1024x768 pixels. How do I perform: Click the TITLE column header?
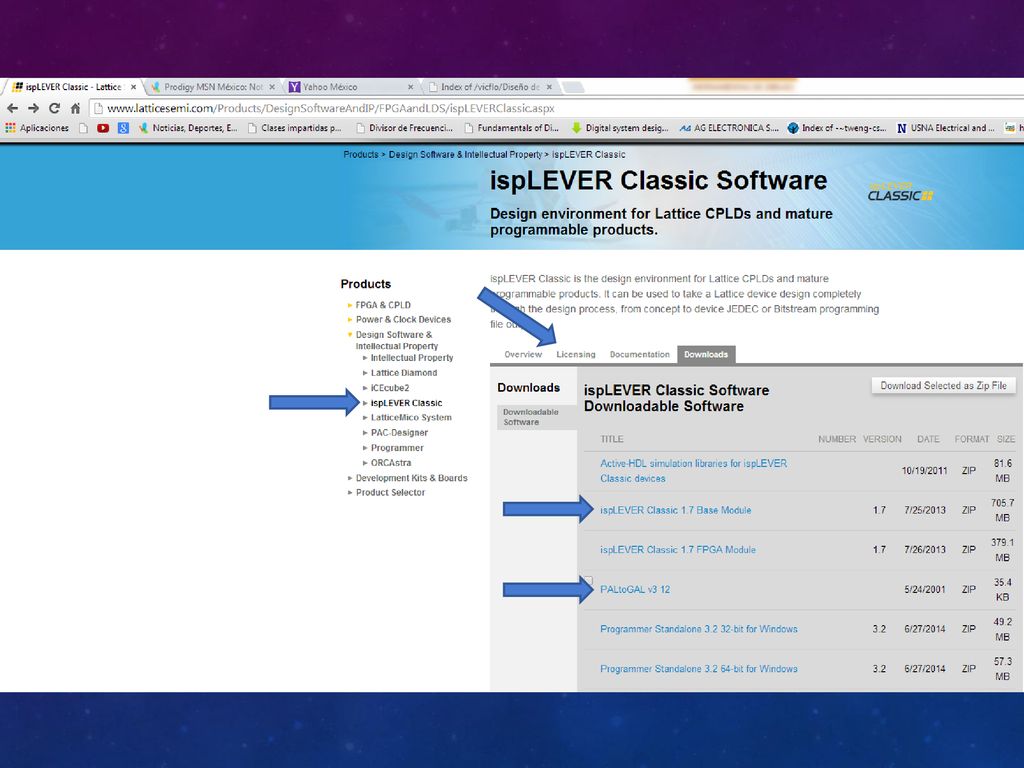click(612, 440)
